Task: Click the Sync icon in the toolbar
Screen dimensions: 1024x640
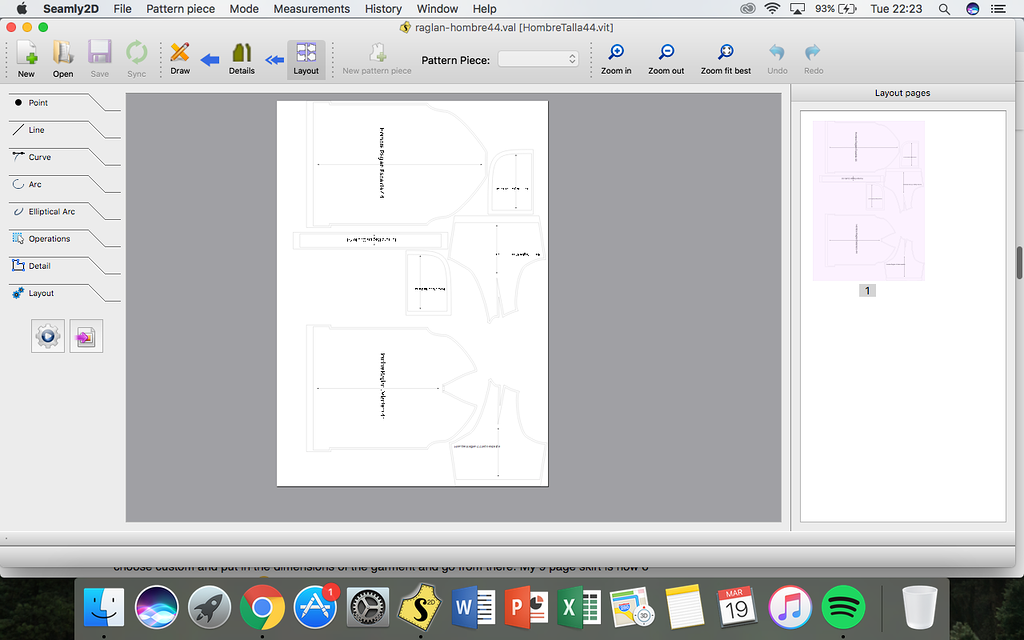Action: coord(137,58)
